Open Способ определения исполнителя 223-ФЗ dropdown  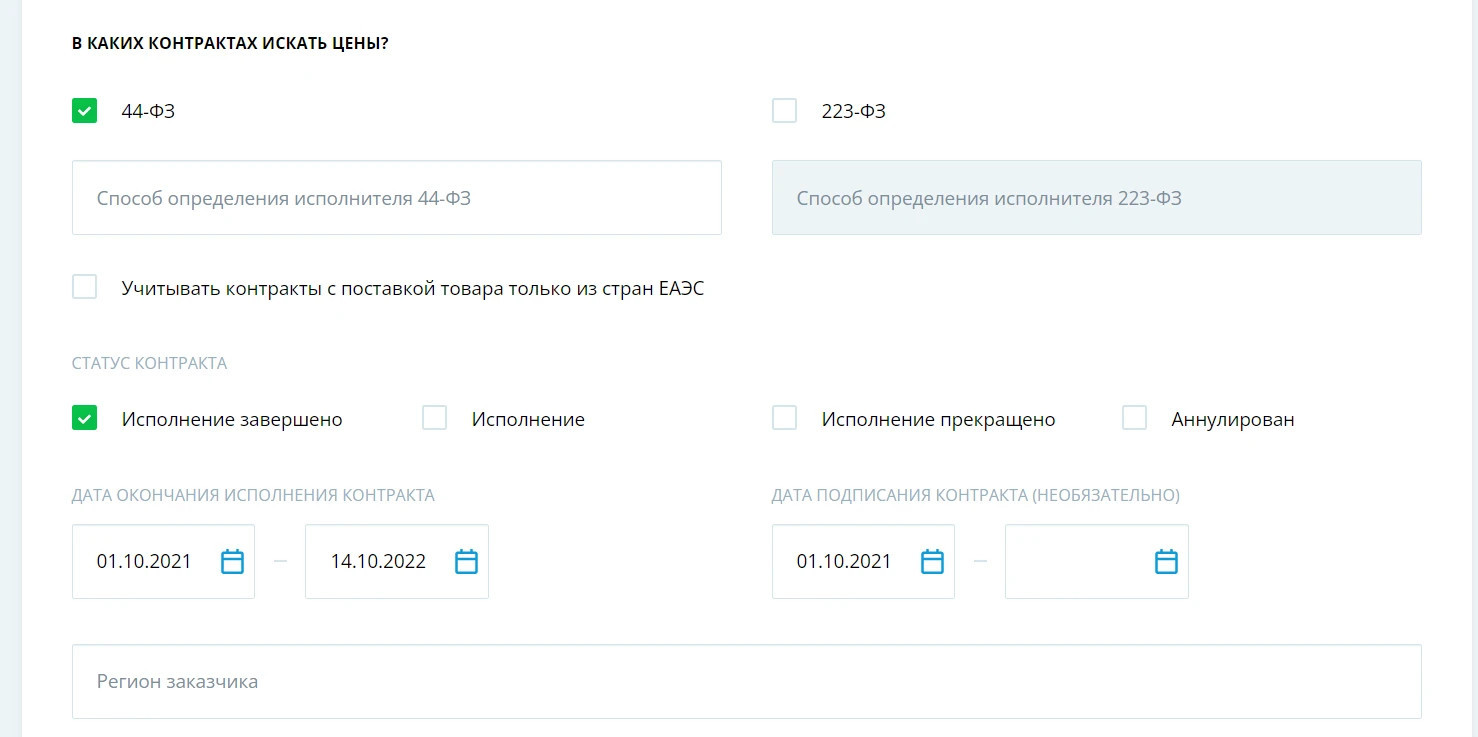1096,198
